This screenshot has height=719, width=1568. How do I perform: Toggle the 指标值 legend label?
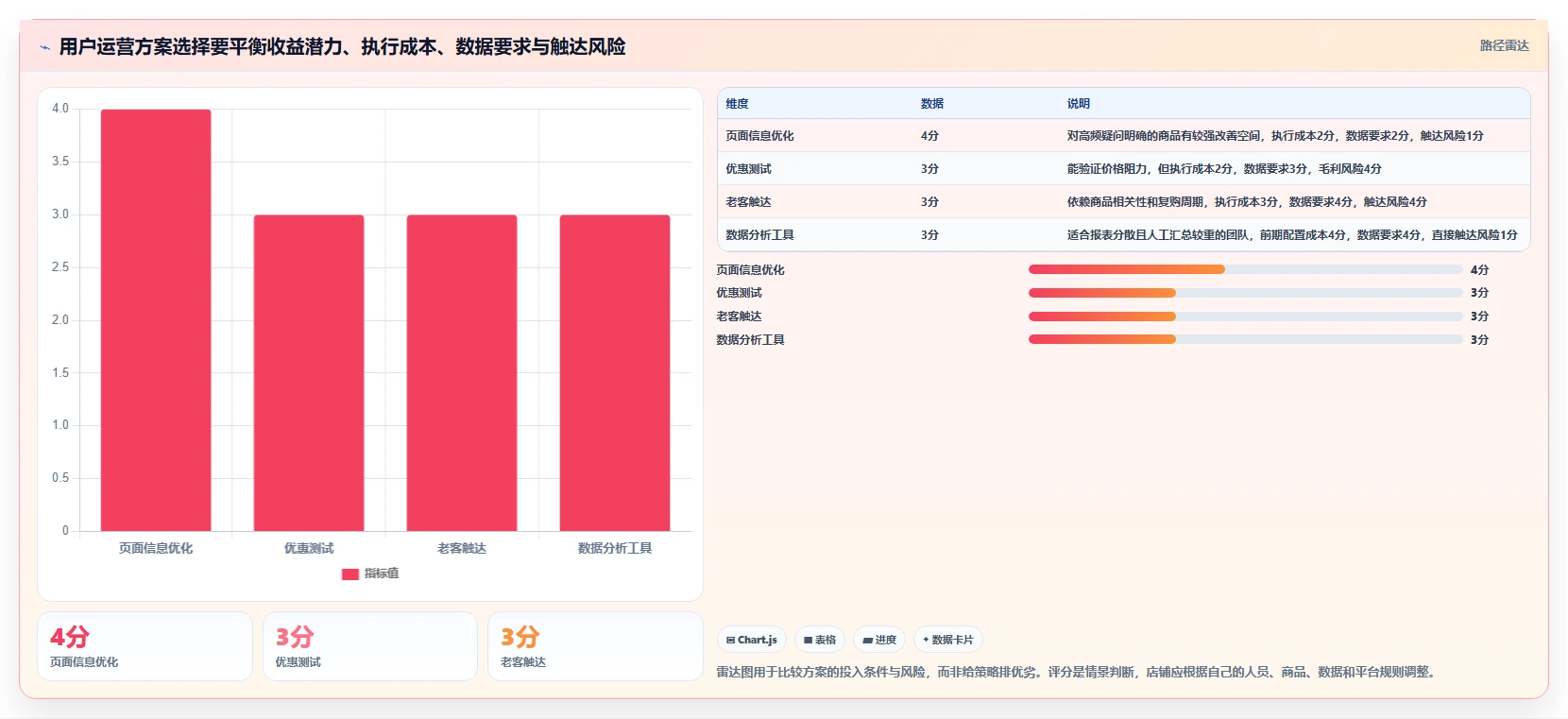pos(382,573)
